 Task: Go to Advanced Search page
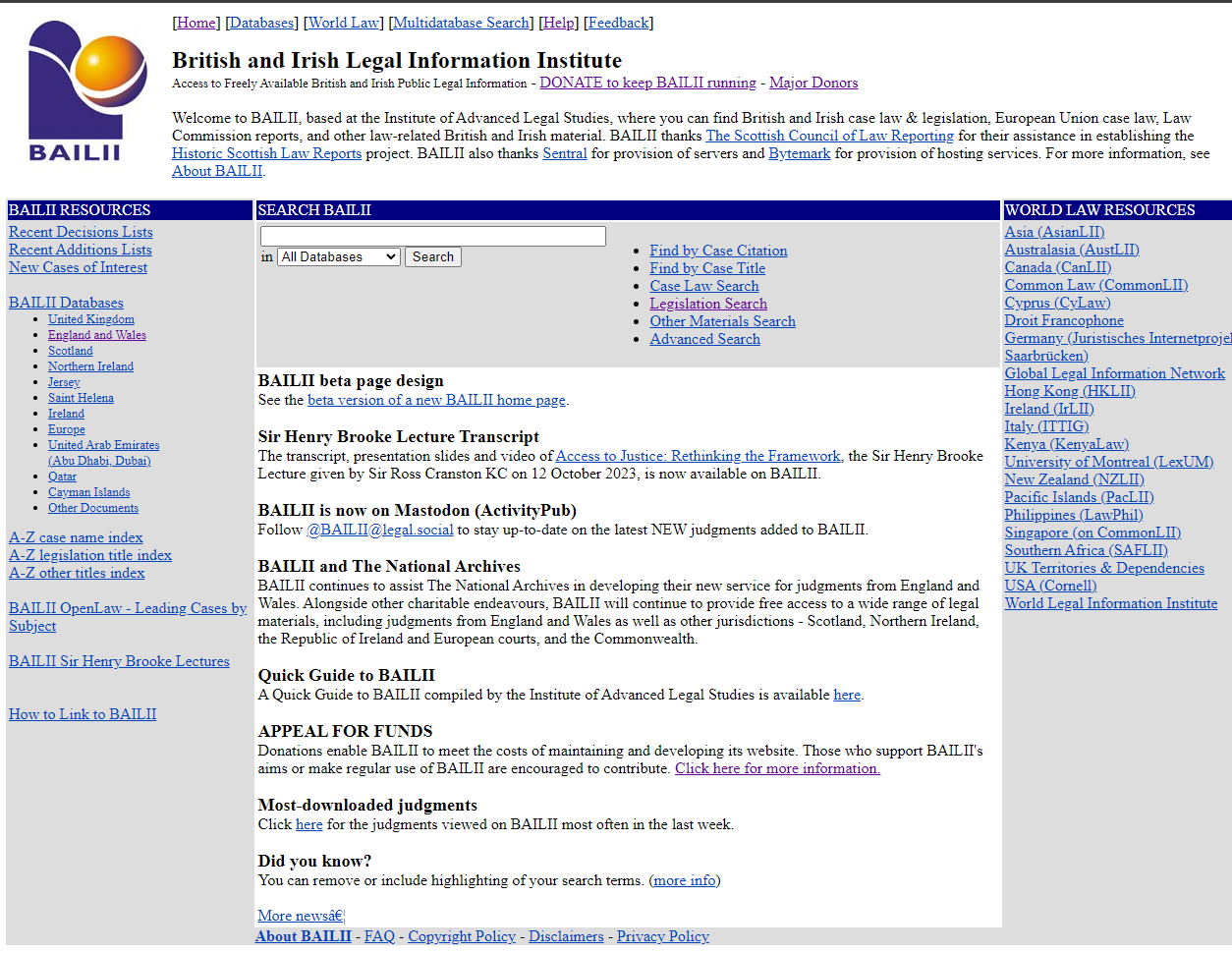704,340
